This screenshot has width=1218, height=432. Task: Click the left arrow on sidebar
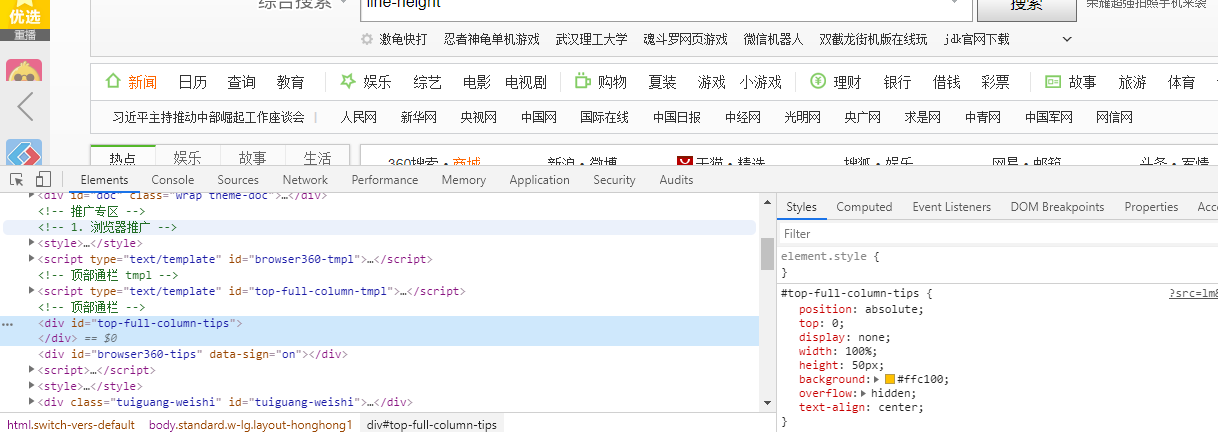(x=26, y=106)
